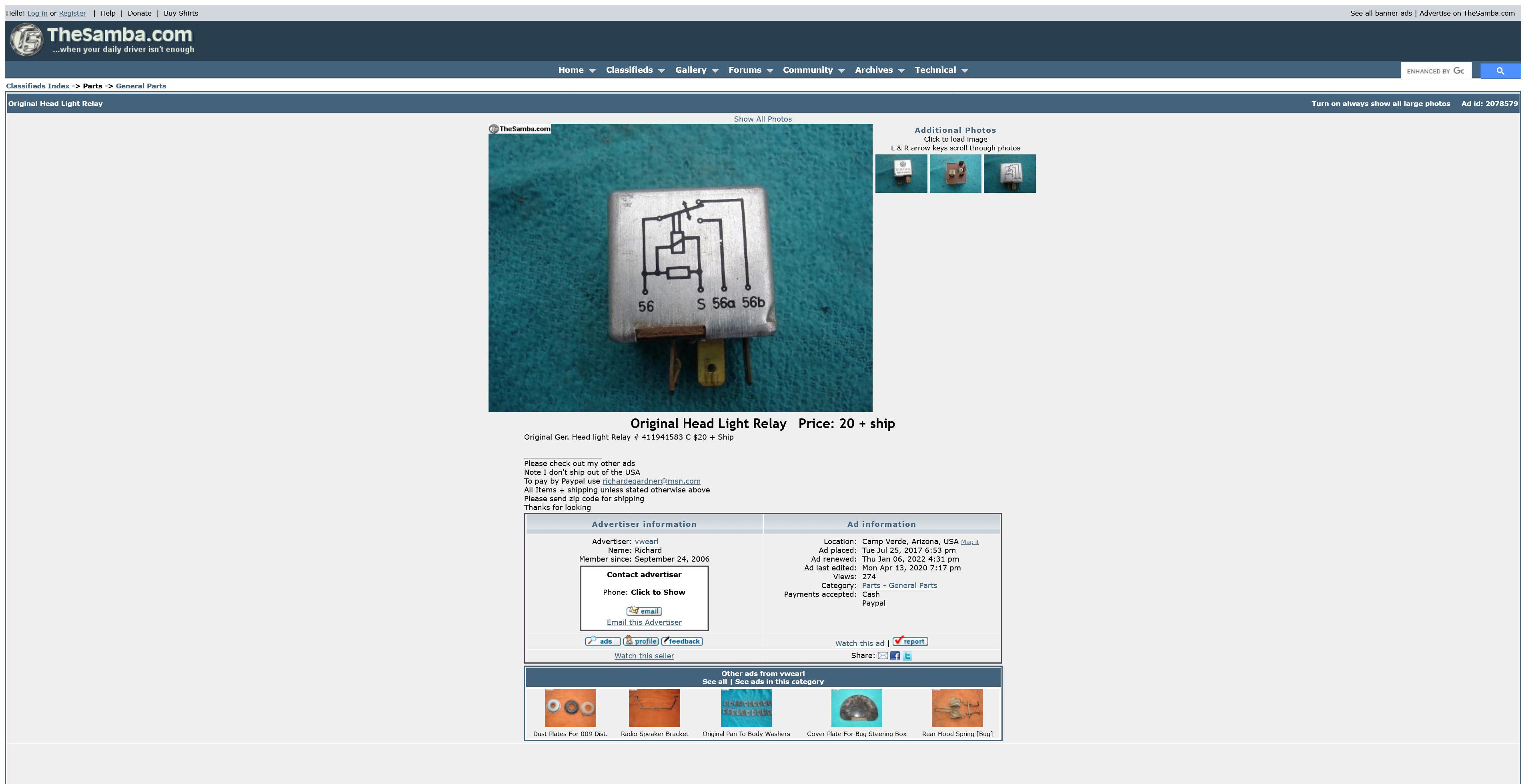Click the TheSamba.com logo icon
Viewport: 1526px width, 784px height.
tap(27, 40)
